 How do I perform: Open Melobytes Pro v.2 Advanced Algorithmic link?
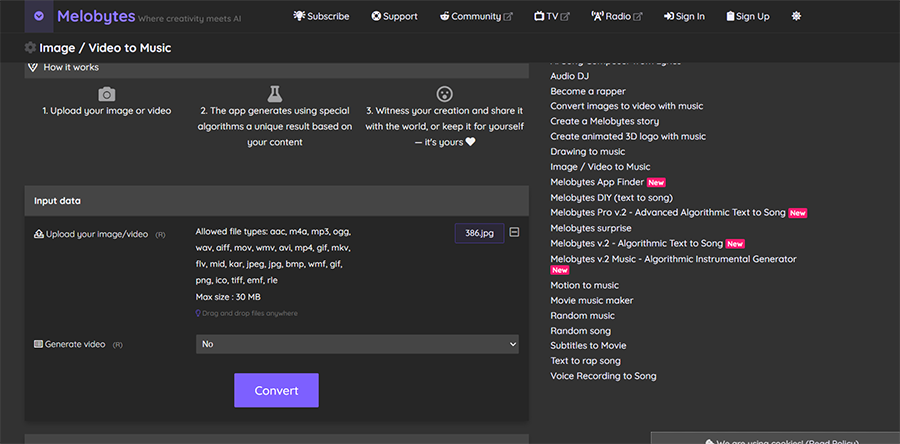tap(668, 213)
